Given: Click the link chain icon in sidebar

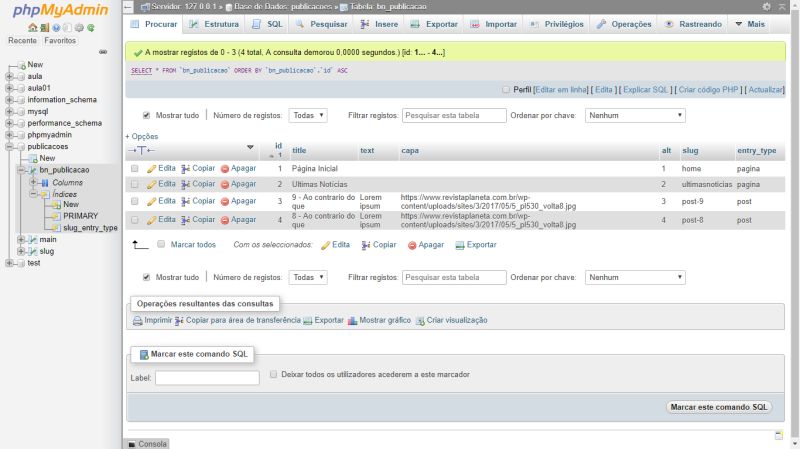Looking at the screenshot, I should click(103, 52).
